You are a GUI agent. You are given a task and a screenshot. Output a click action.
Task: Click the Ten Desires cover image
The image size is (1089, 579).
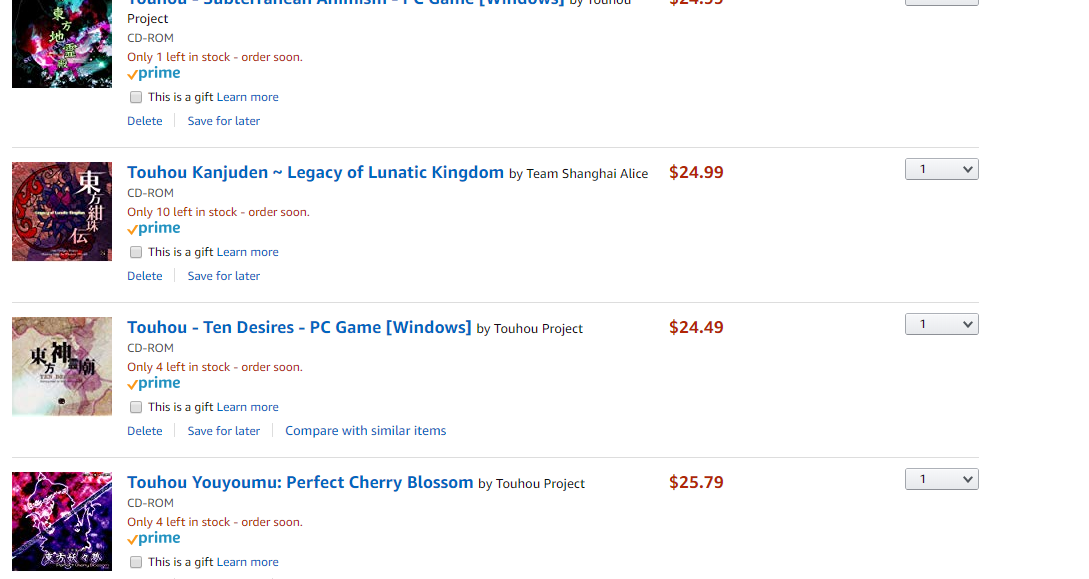tap(62, 366)
